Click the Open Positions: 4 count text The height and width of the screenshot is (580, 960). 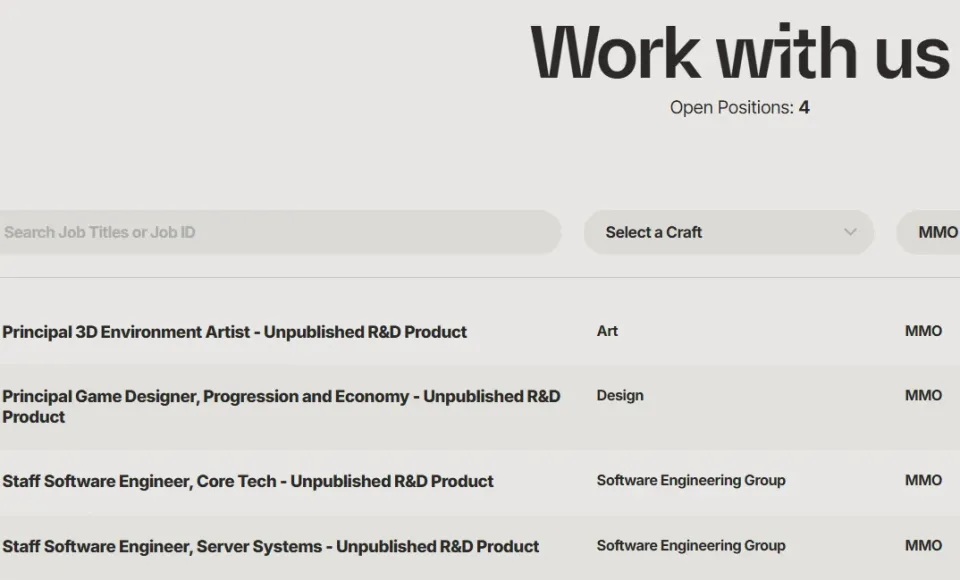[740, 108]
